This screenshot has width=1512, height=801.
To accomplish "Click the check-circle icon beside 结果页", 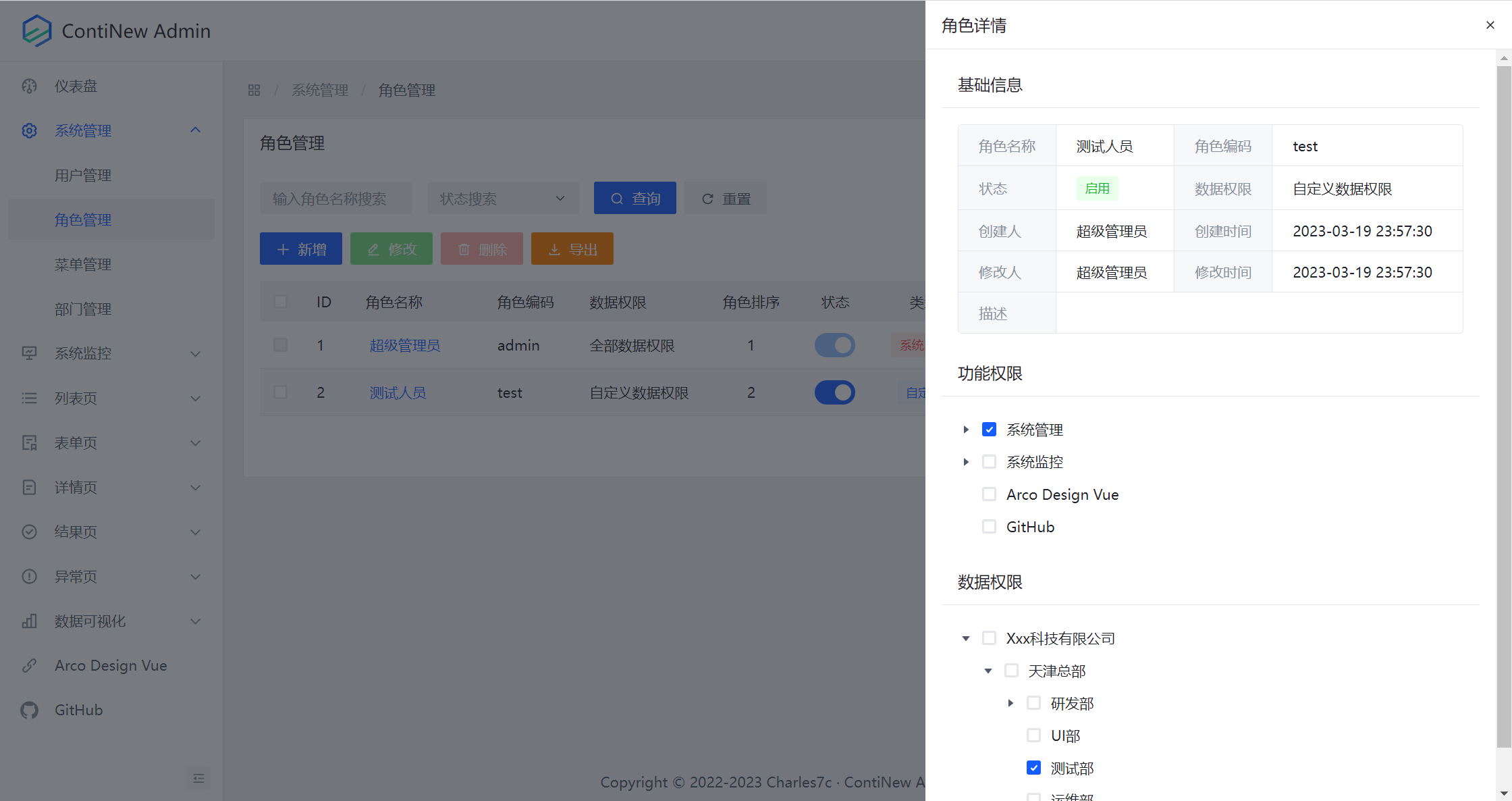I will tap(29, 532).
